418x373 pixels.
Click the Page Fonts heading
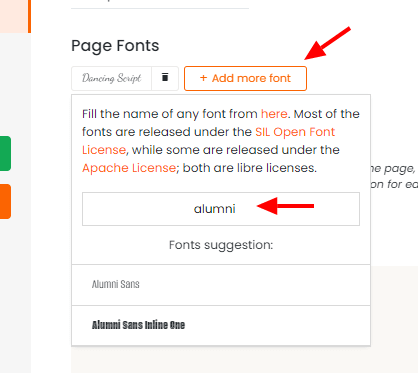pyautogui.click(x=115, y=46)
